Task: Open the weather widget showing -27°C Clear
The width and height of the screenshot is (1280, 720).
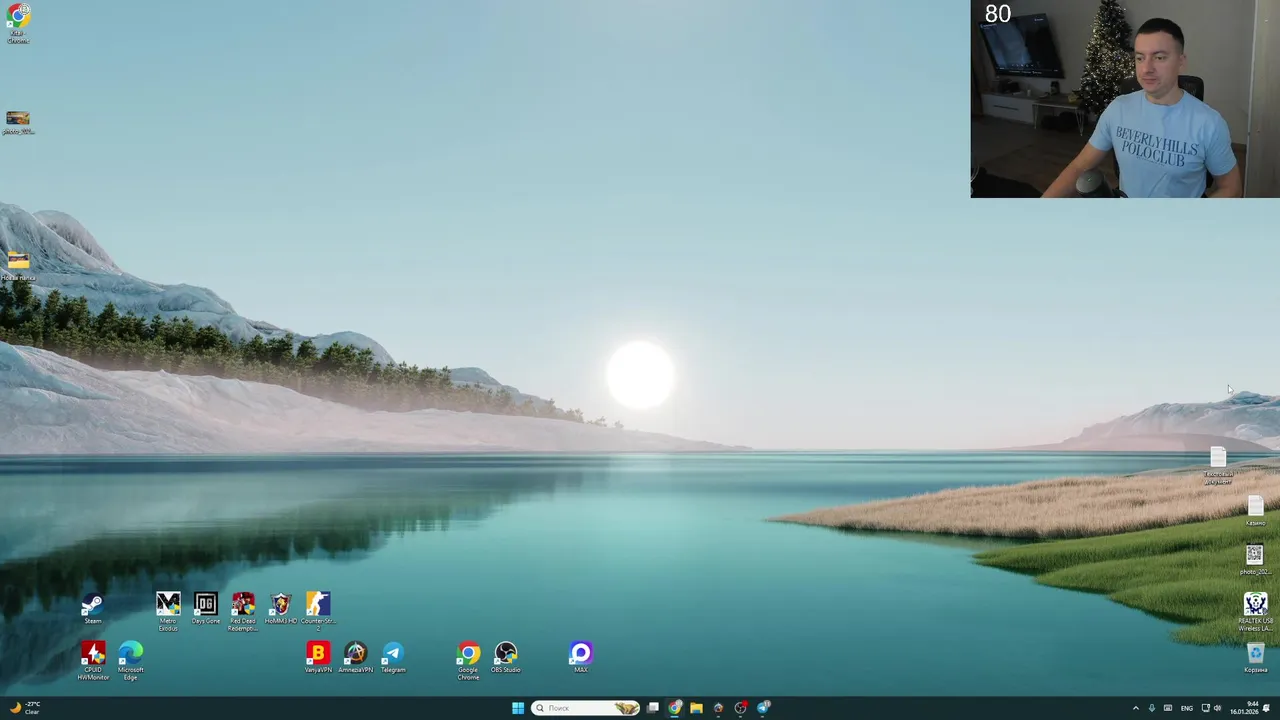Action: (24, 708)
